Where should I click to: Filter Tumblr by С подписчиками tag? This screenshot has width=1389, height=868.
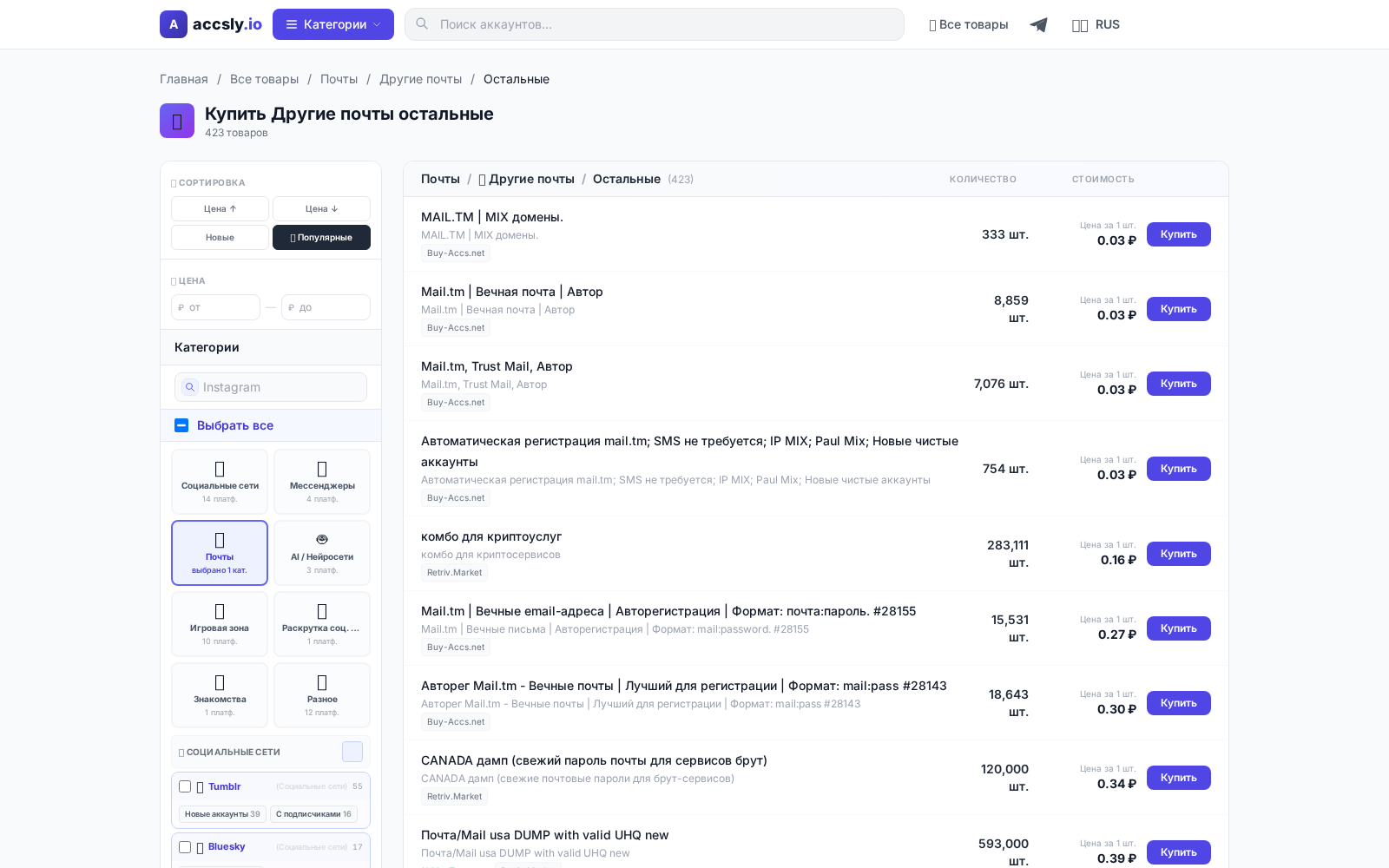tap(313, 814)
